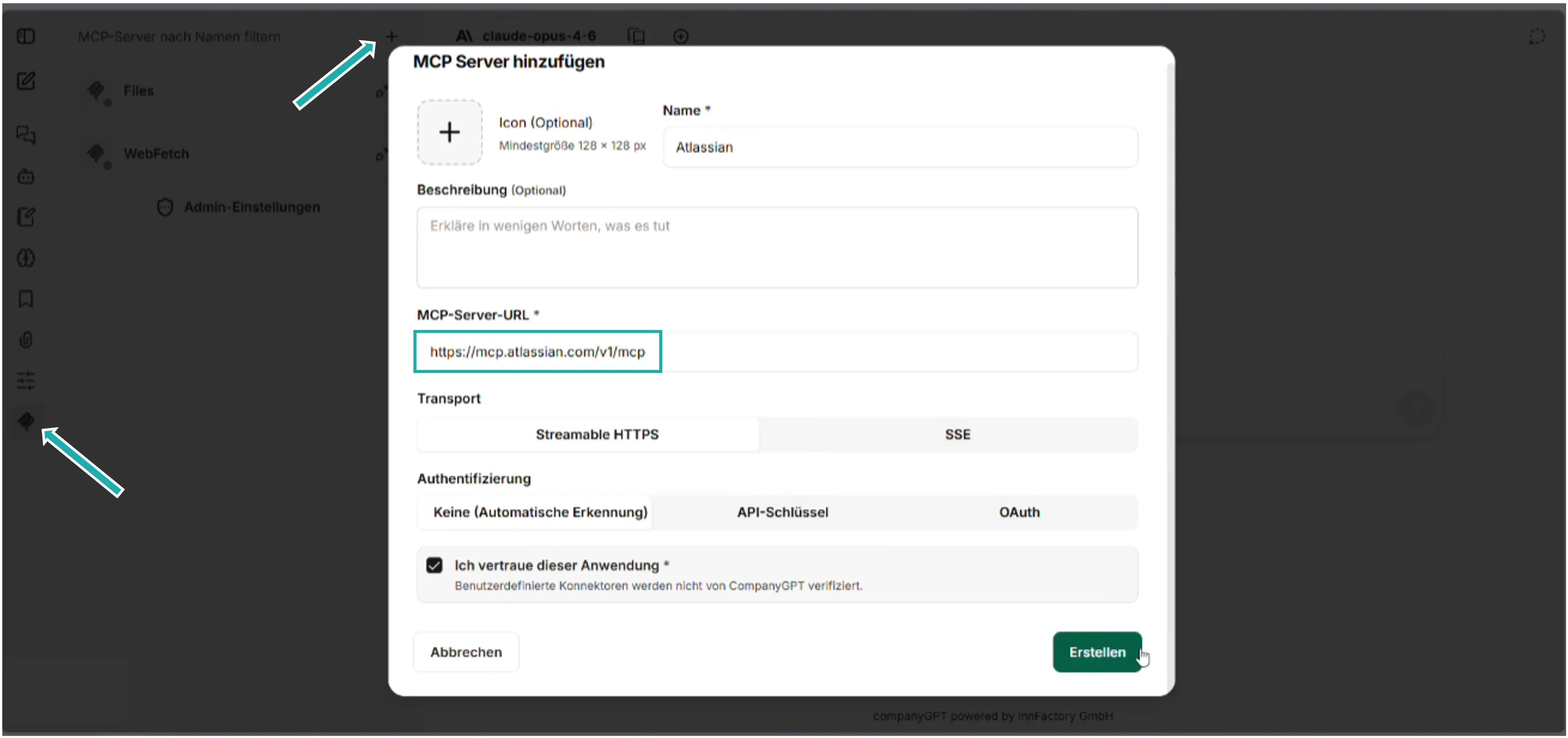Viewport: 1568px width, 738px height.
Task: Toggle the sidebar panel icon
Action: point(26,37)
